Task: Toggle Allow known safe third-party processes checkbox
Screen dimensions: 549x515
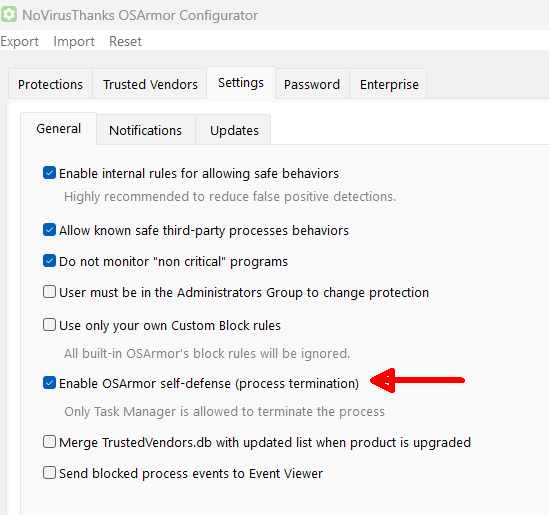Action: pyautogui.click(x=49, y=230)
